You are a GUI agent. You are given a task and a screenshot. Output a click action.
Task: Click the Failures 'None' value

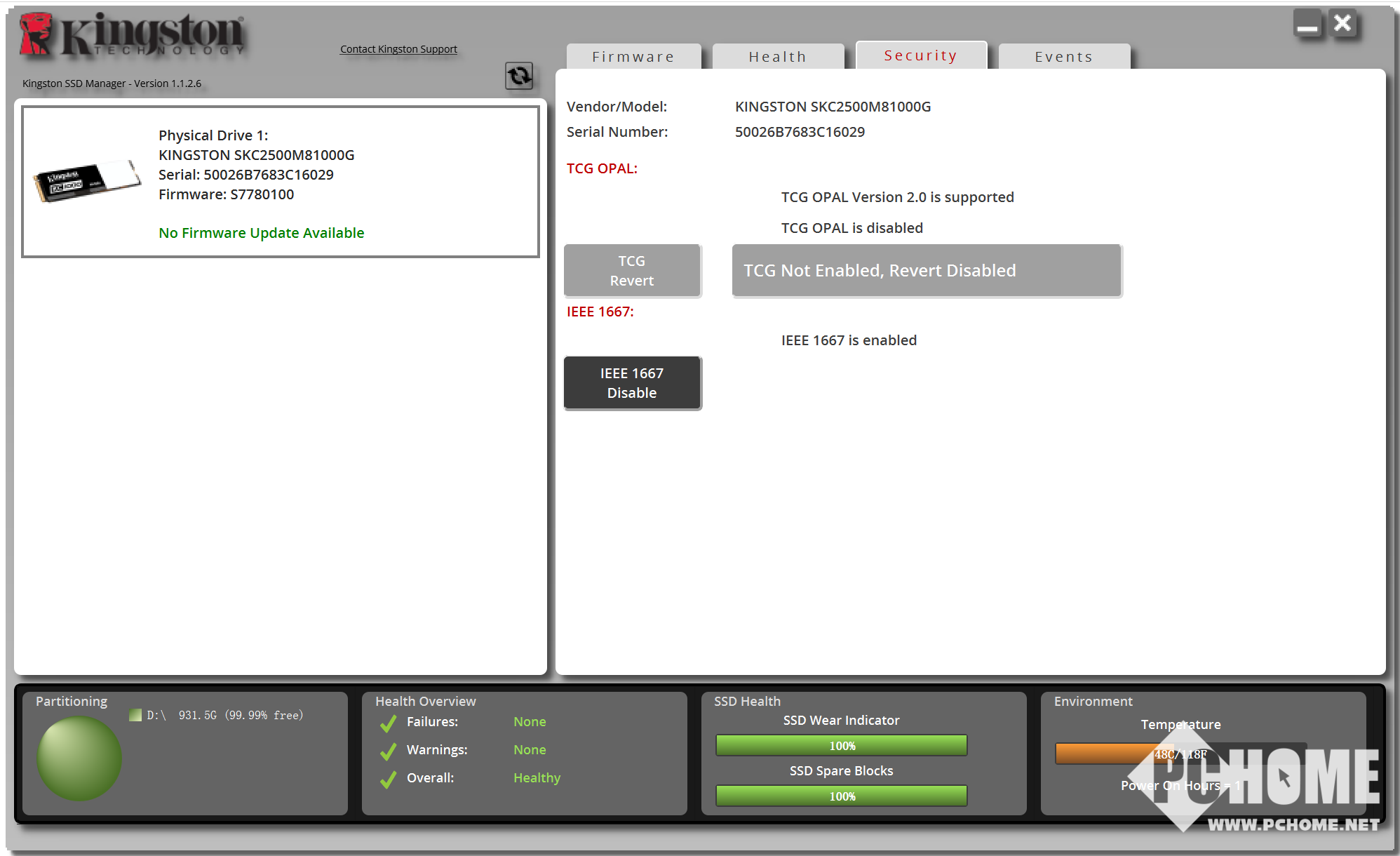click(530, 722)
